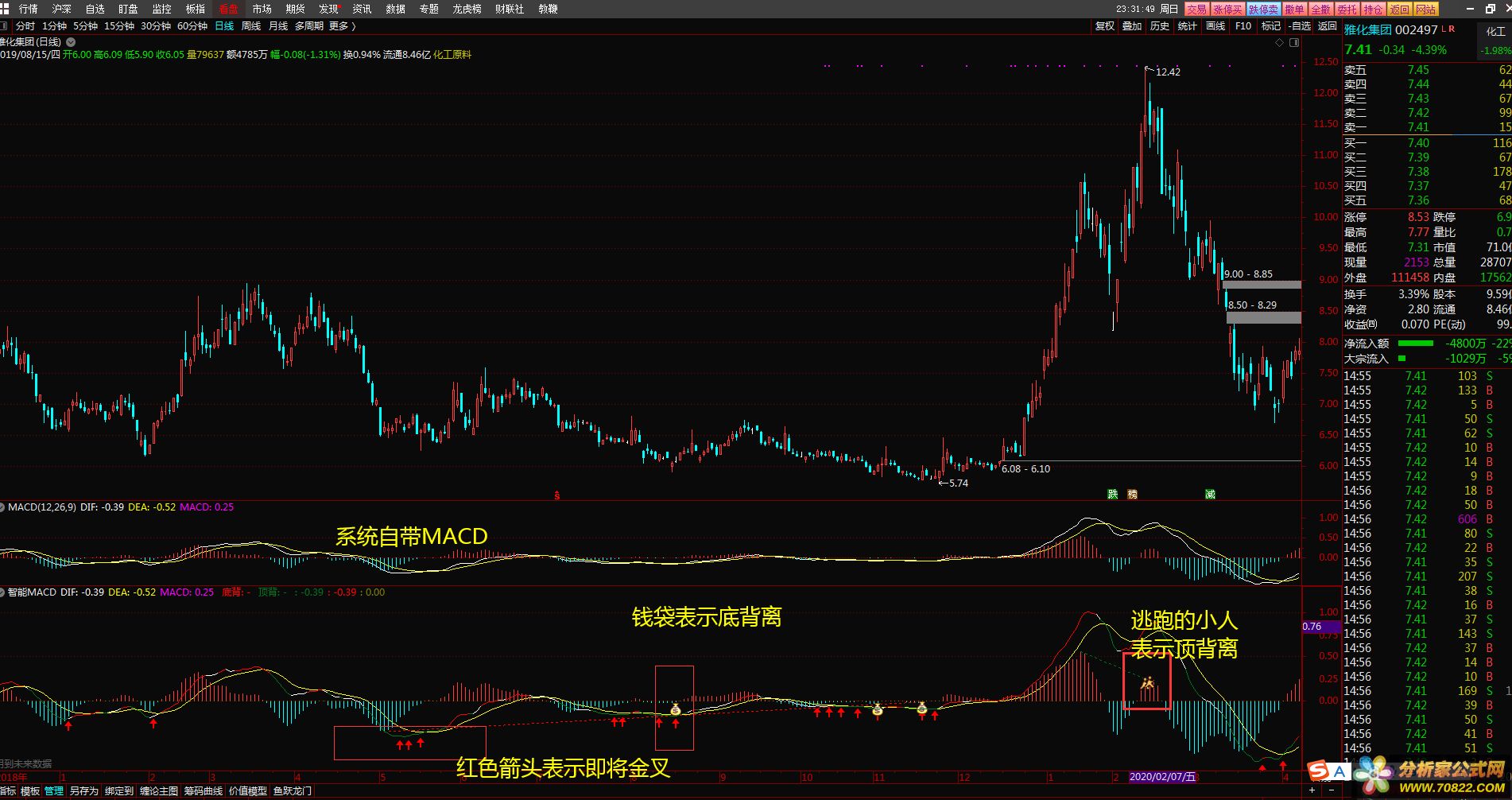Switch to the 60分钟 period

click(x=192, y=26)
